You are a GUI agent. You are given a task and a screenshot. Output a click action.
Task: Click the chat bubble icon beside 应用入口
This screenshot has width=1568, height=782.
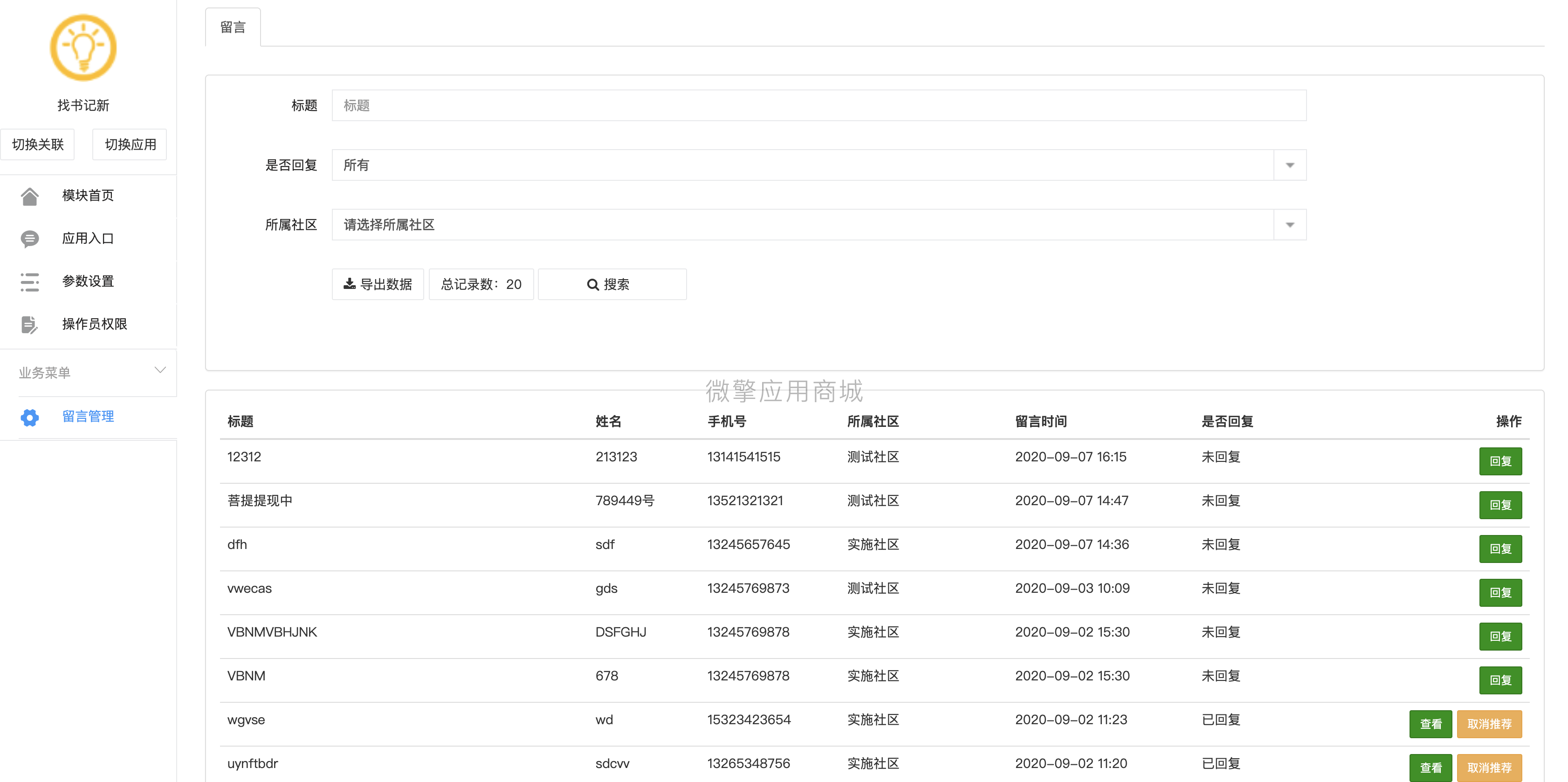[x=29, y=239]
